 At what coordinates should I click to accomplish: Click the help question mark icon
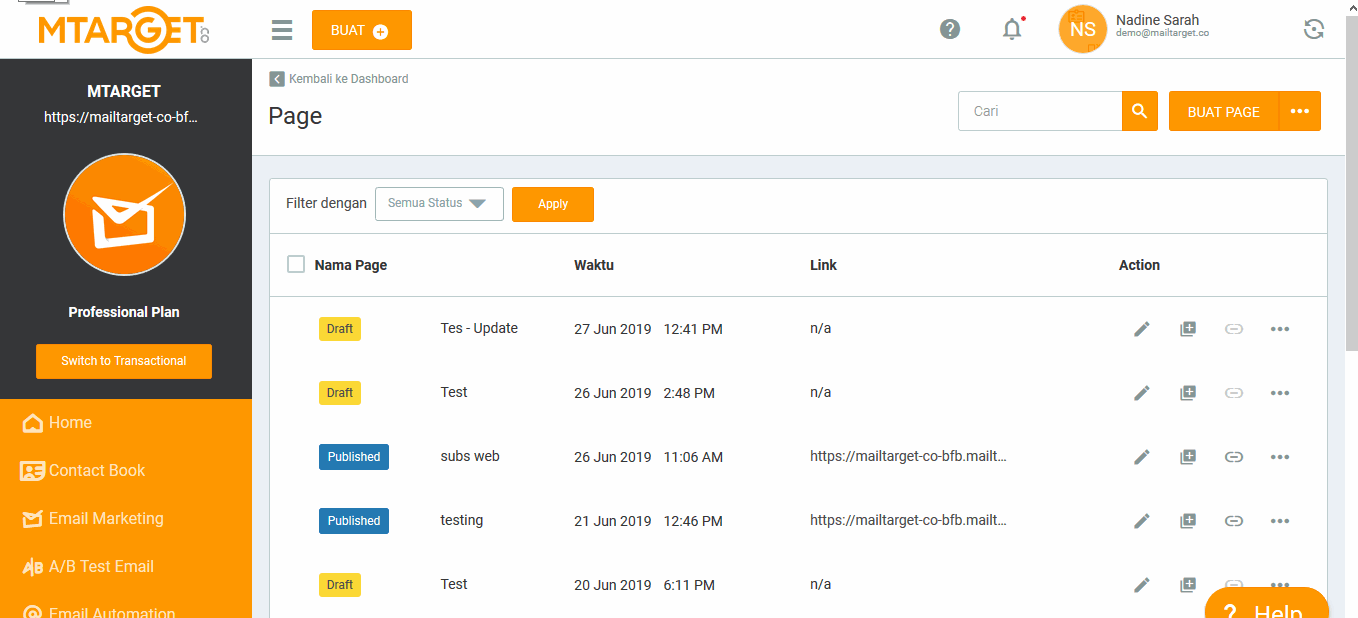pyautogui.click(x=949, y=29)
